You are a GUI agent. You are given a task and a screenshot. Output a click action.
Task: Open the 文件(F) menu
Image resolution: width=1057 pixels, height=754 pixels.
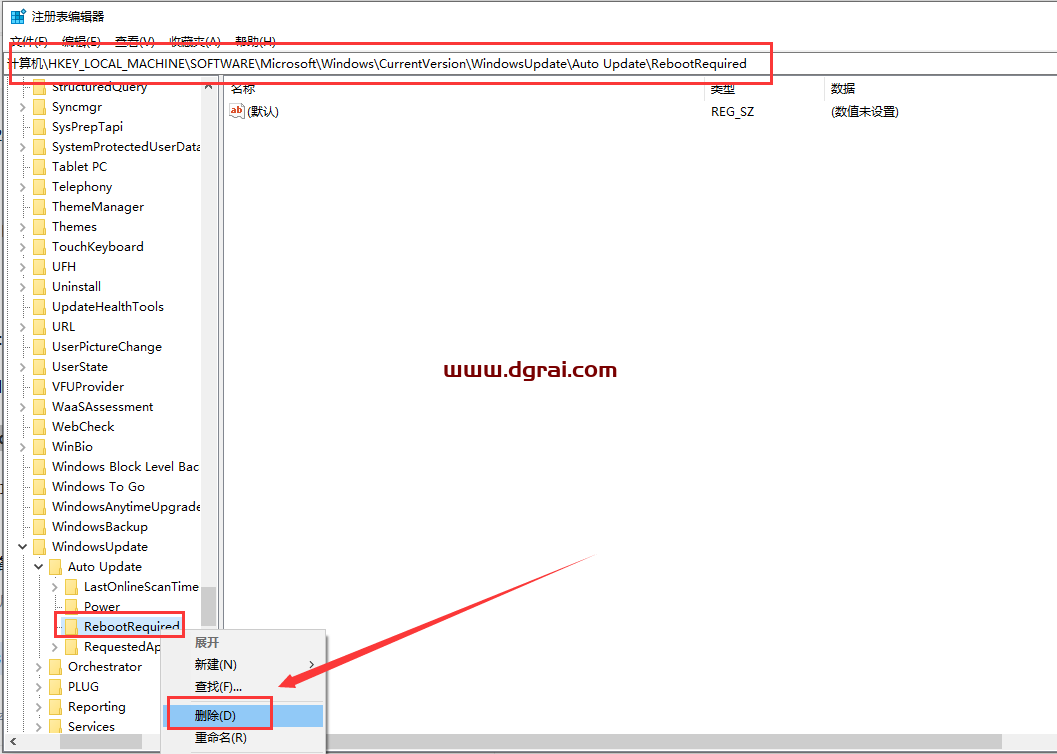pyautogui.click(x=29, y=42)
